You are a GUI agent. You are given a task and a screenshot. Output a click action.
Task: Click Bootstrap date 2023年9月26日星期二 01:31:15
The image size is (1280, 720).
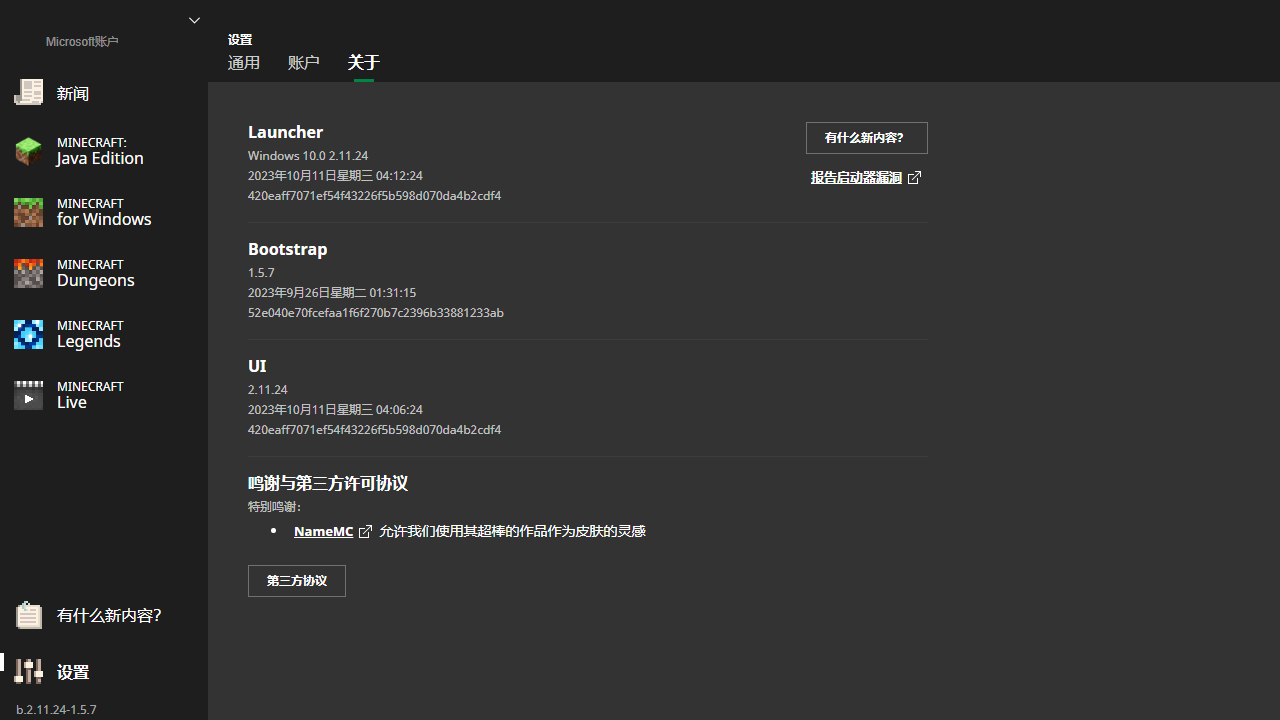coord(332,293)
